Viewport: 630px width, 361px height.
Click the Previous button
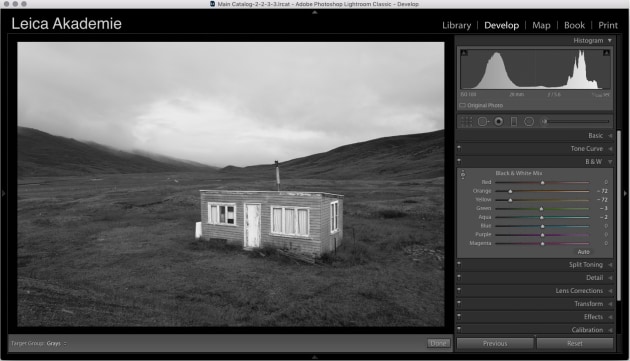pos(495,343)
